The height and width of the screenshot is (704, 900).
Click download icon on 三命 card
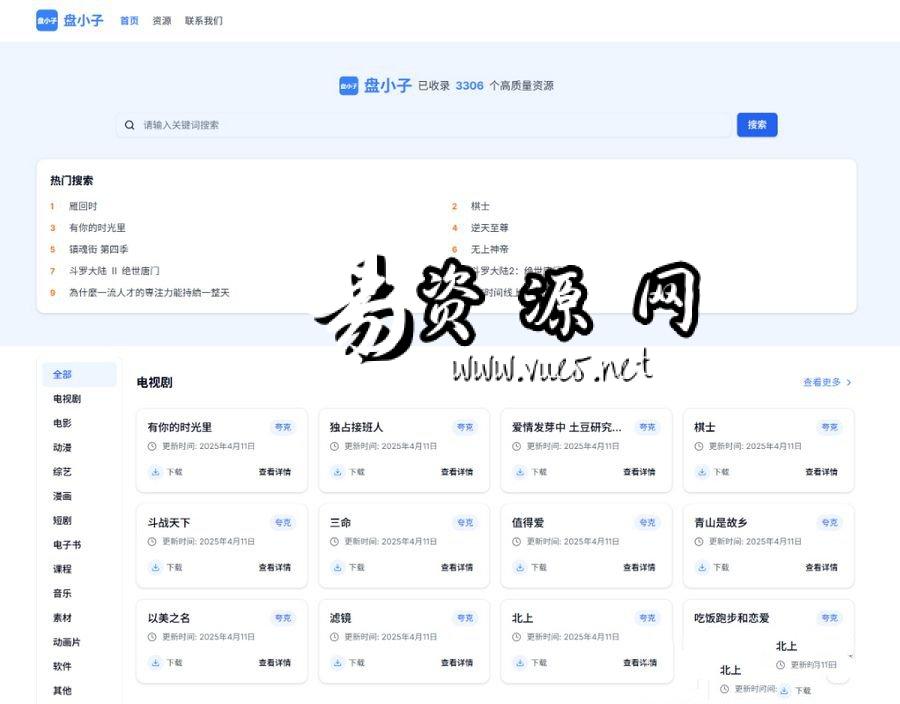click(338, 567)
